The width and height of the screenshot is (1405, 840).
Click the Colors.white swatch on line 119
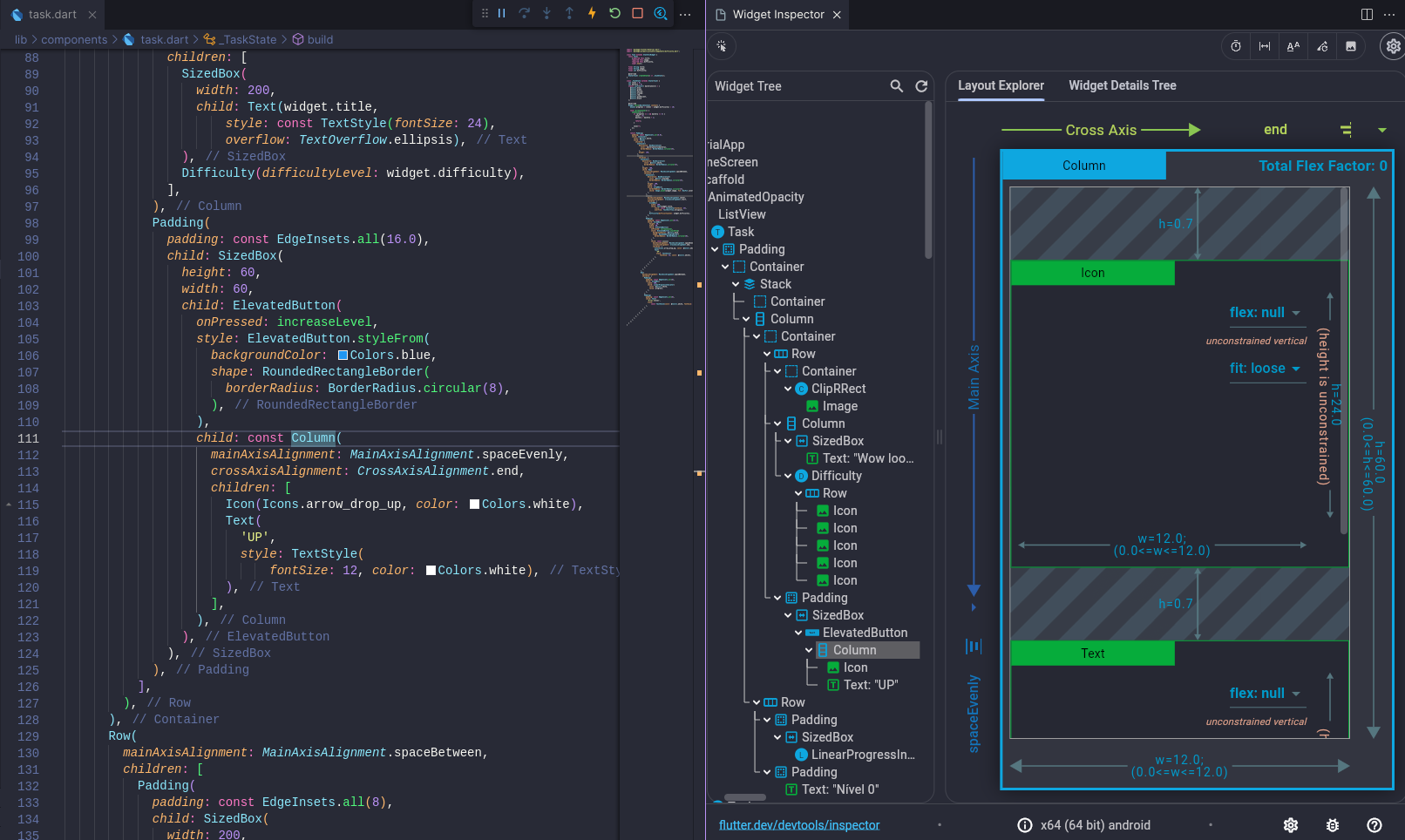pyautogui.click(x=431, y=571)
